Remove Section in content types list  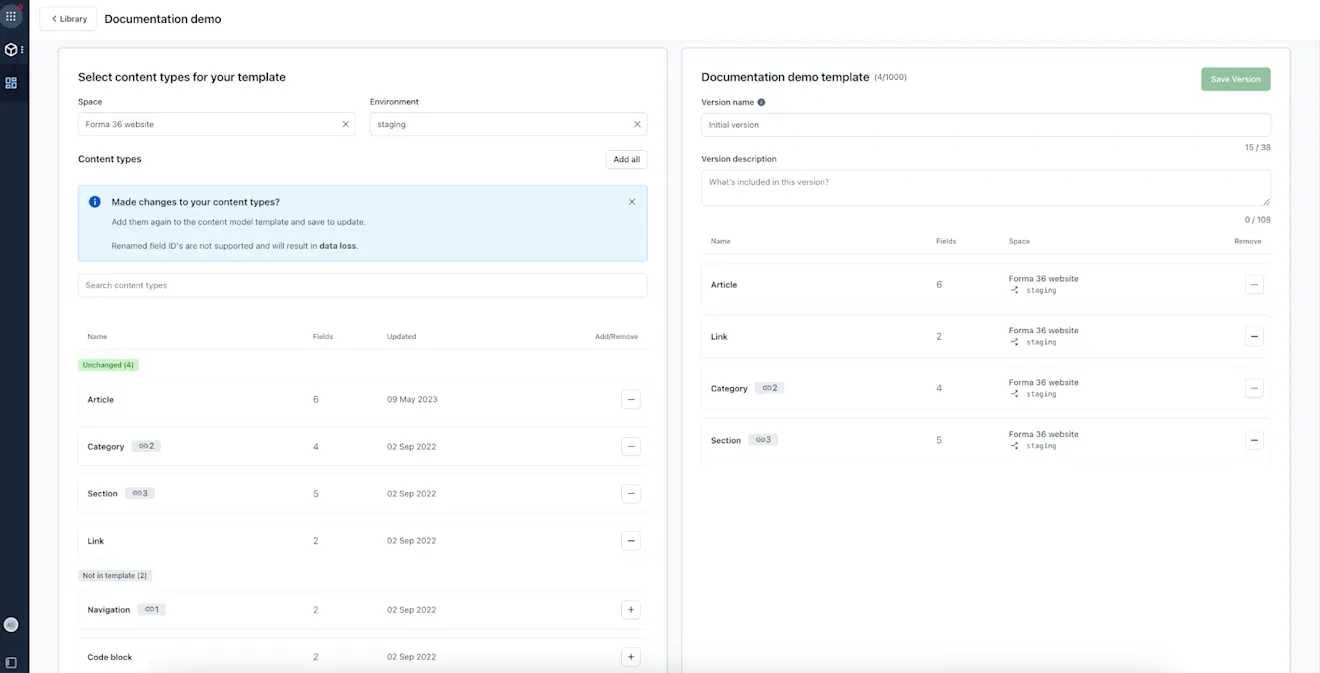point(630,494)
